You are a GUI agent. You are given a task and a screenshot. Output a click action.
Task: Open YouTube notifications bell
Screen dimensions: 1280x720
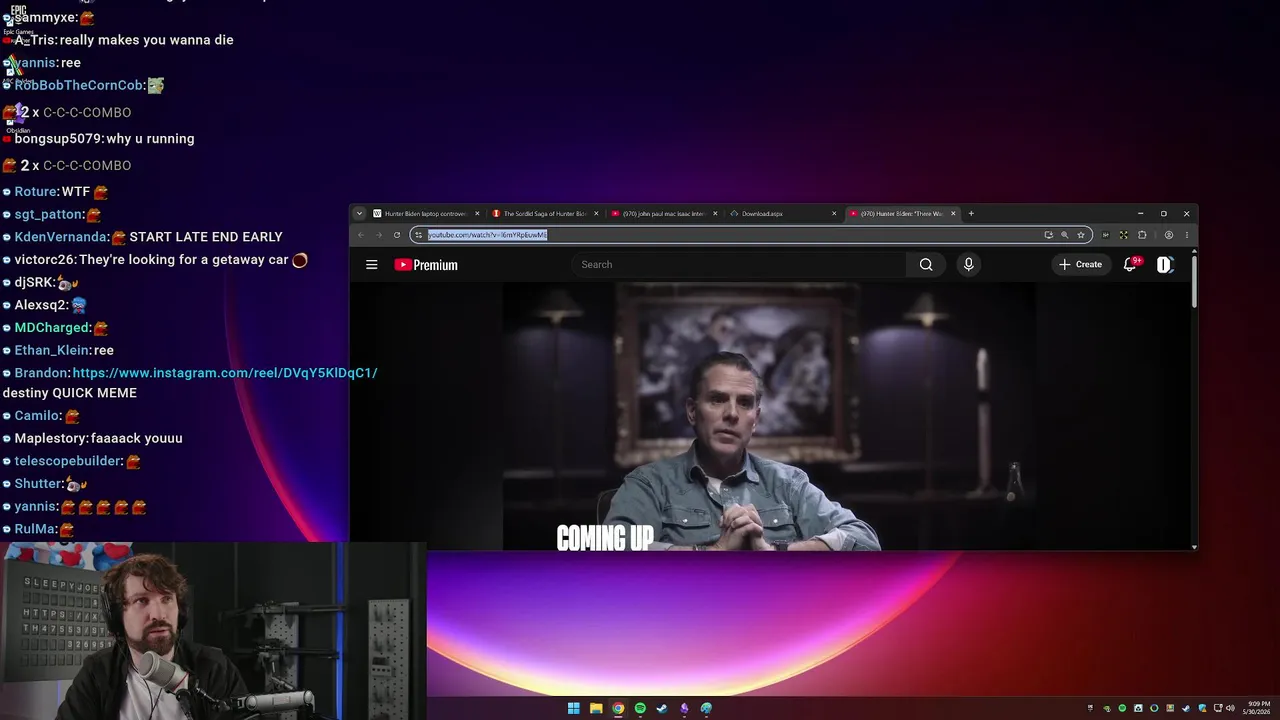click(x=1130, y=265)
